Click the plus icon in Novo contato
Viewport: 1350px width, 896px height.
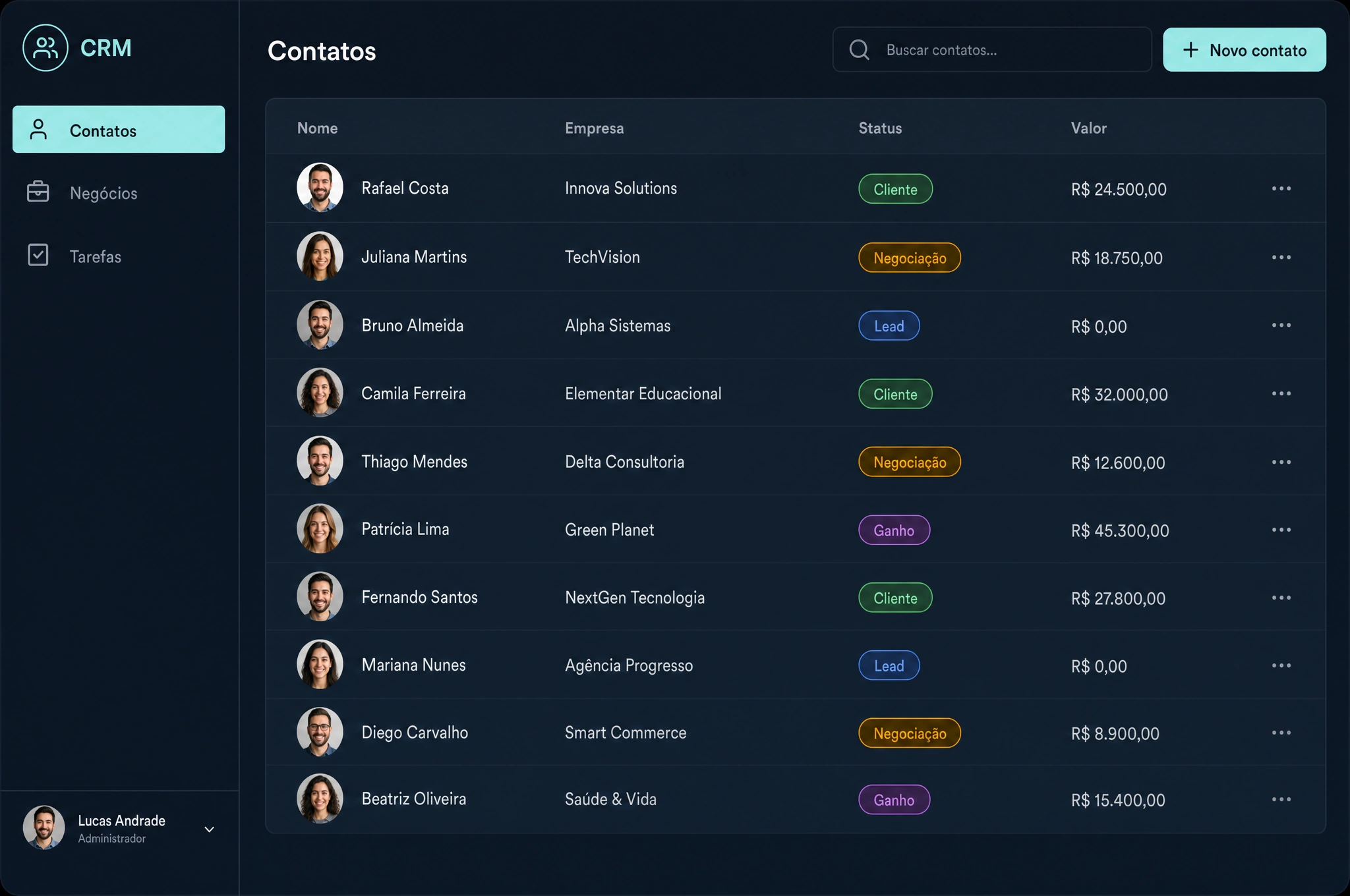[1190, 50]
